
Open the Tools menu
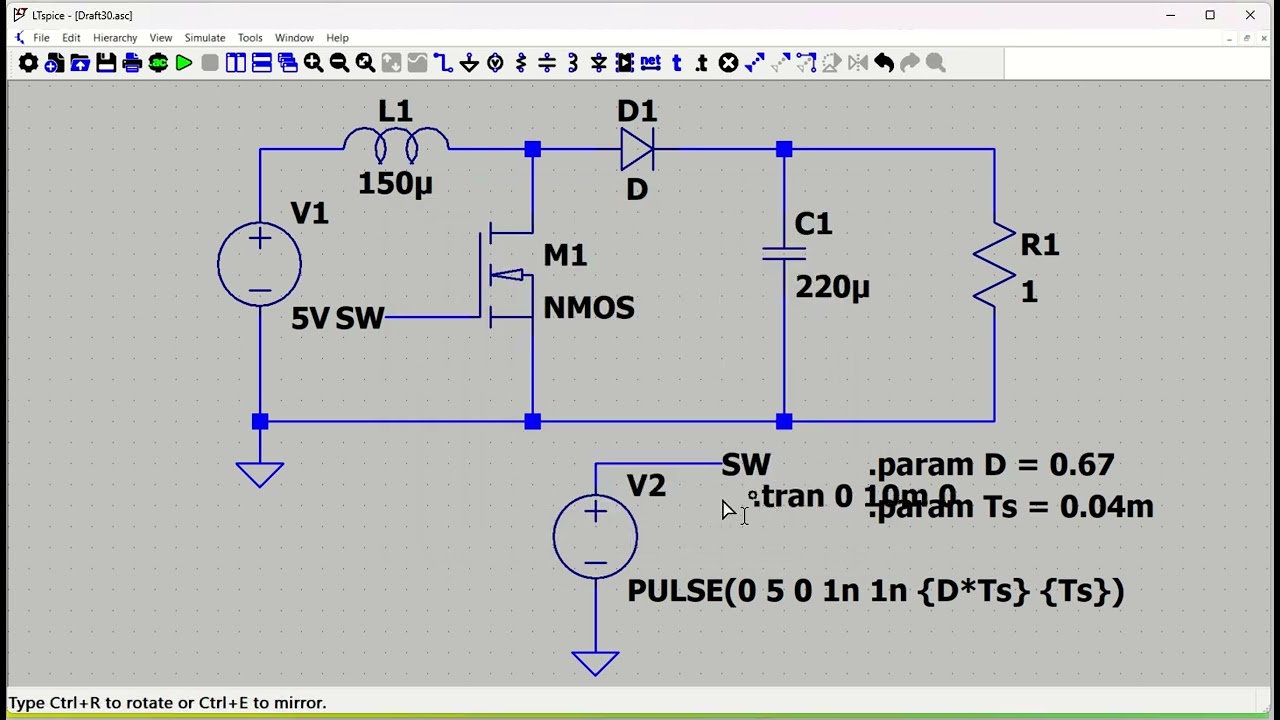[x=250, y=38]
